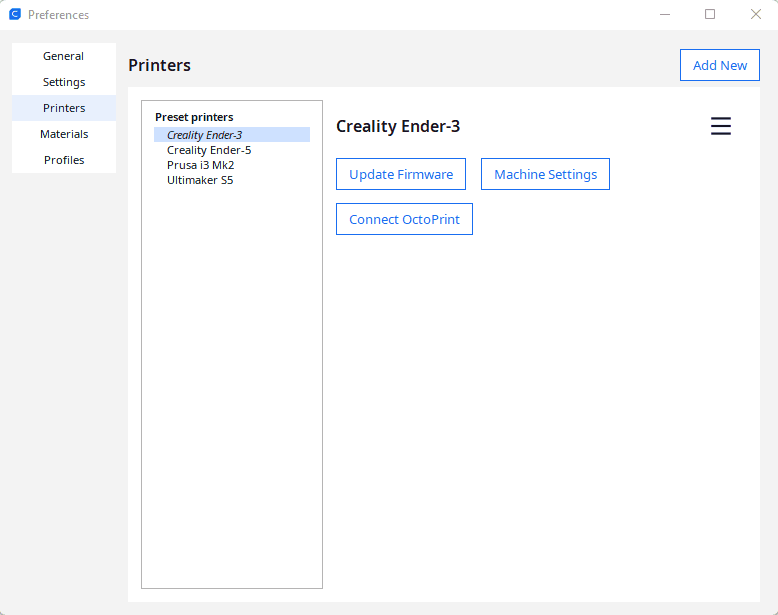The height and width of the screenshot is (615, 778).
Task: Close the Preferences window
Action: click(x=755, y=14)
